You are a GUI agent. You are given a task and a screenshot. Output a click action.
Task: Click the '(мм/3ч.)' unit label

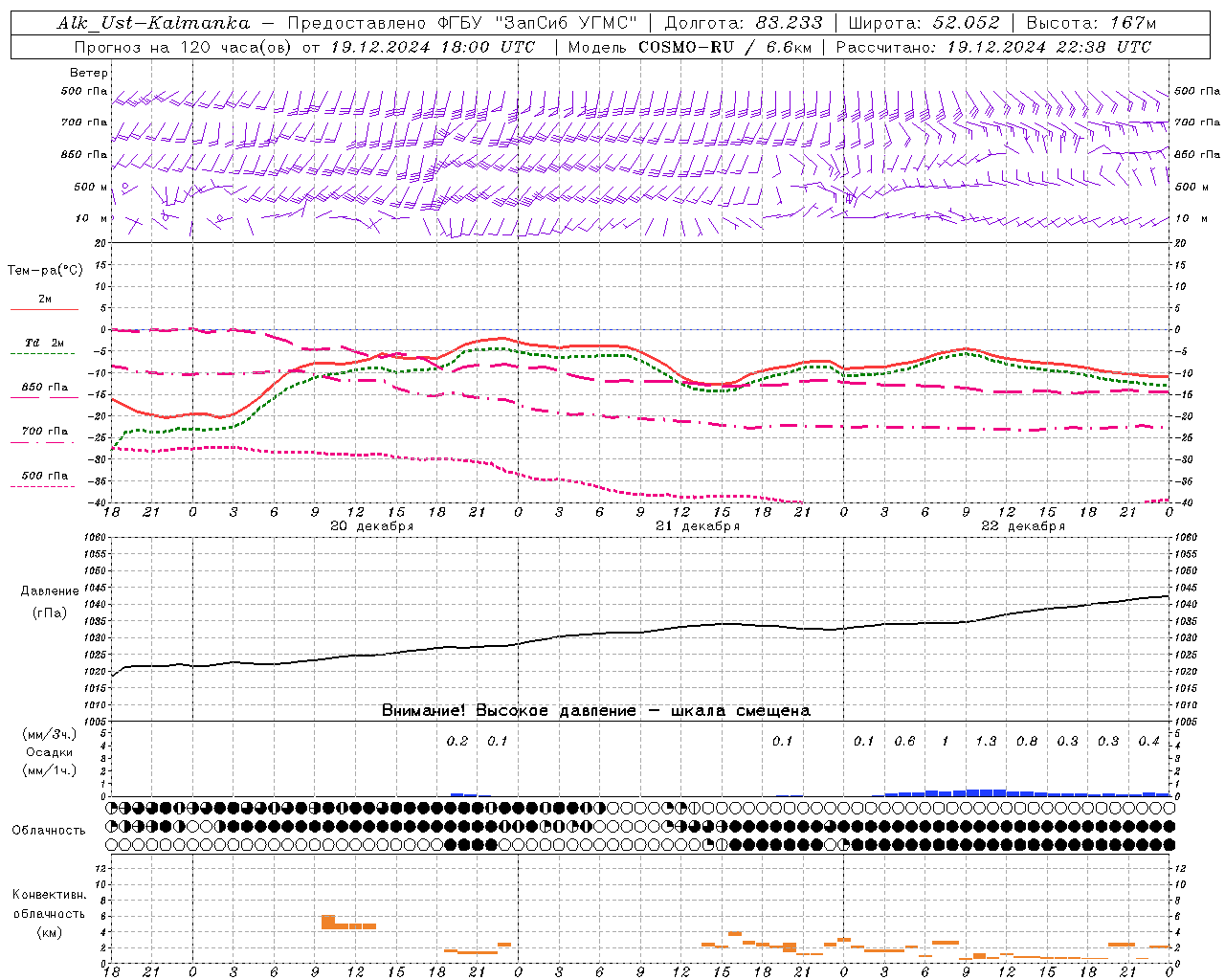(50, 734)
